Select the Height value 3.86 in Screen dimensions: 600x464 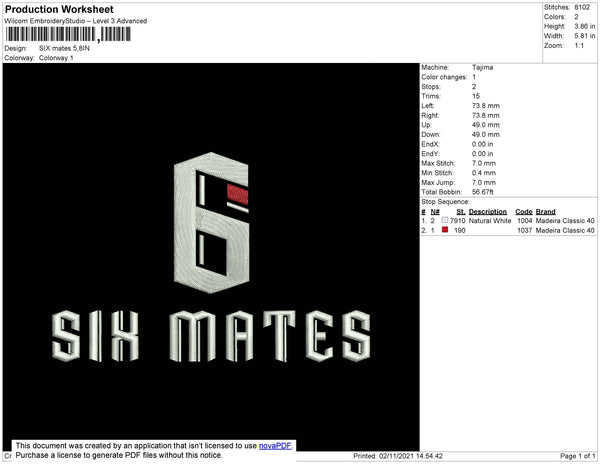[x=585, y=26]
